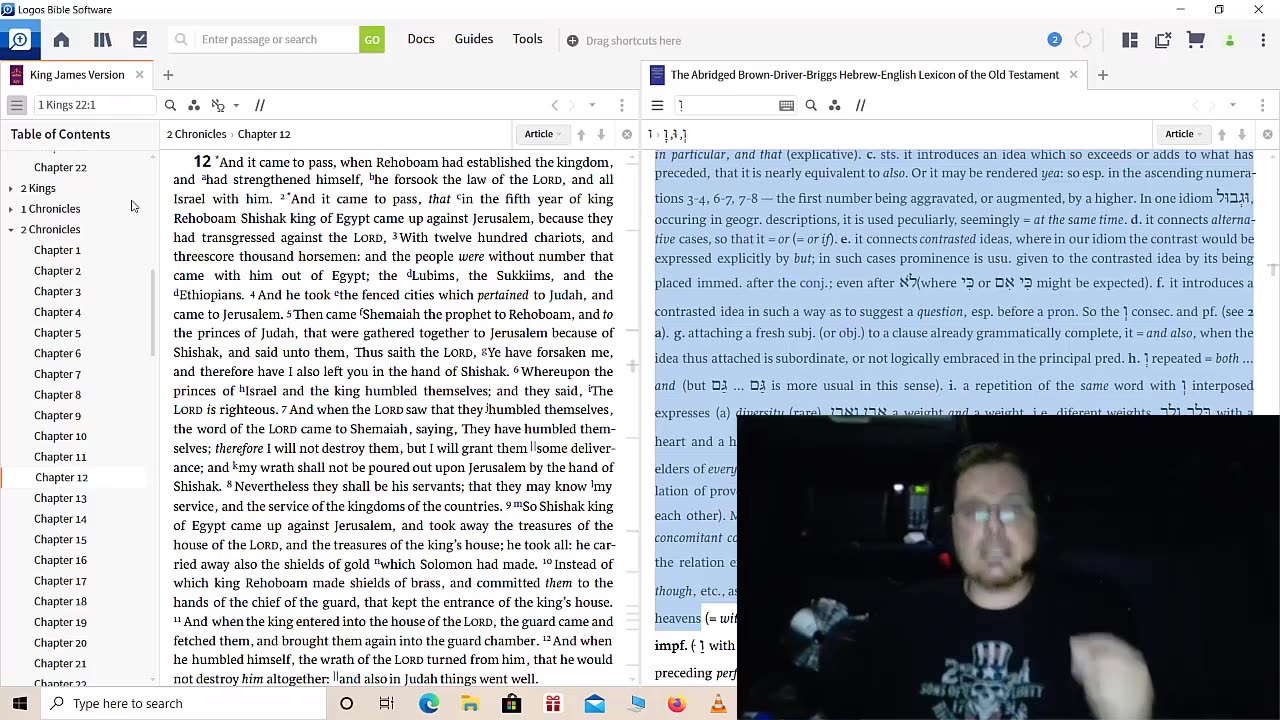Open inline search in the Lexicon panel
The height and width of the screenshot is (720, 1280).
click(x=811, y=105)
